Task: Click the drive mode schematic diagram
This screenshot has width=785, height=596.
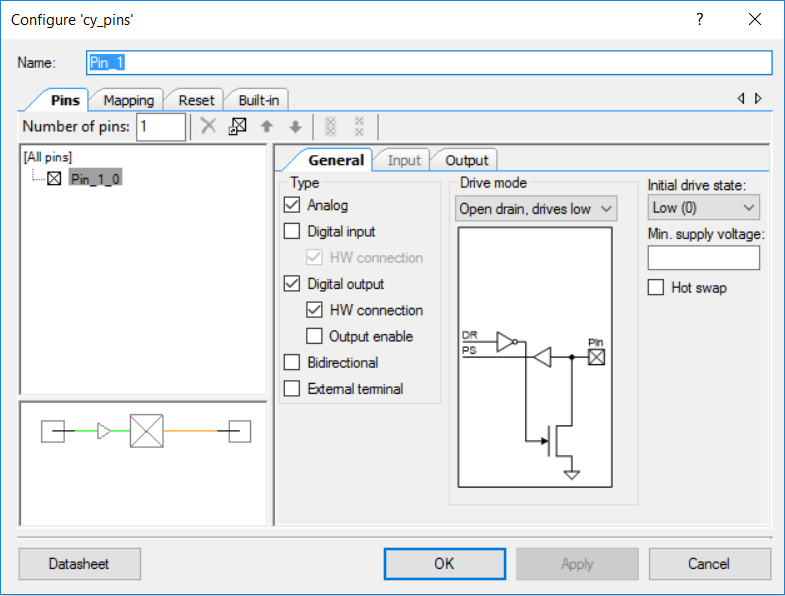Action: 535,357
